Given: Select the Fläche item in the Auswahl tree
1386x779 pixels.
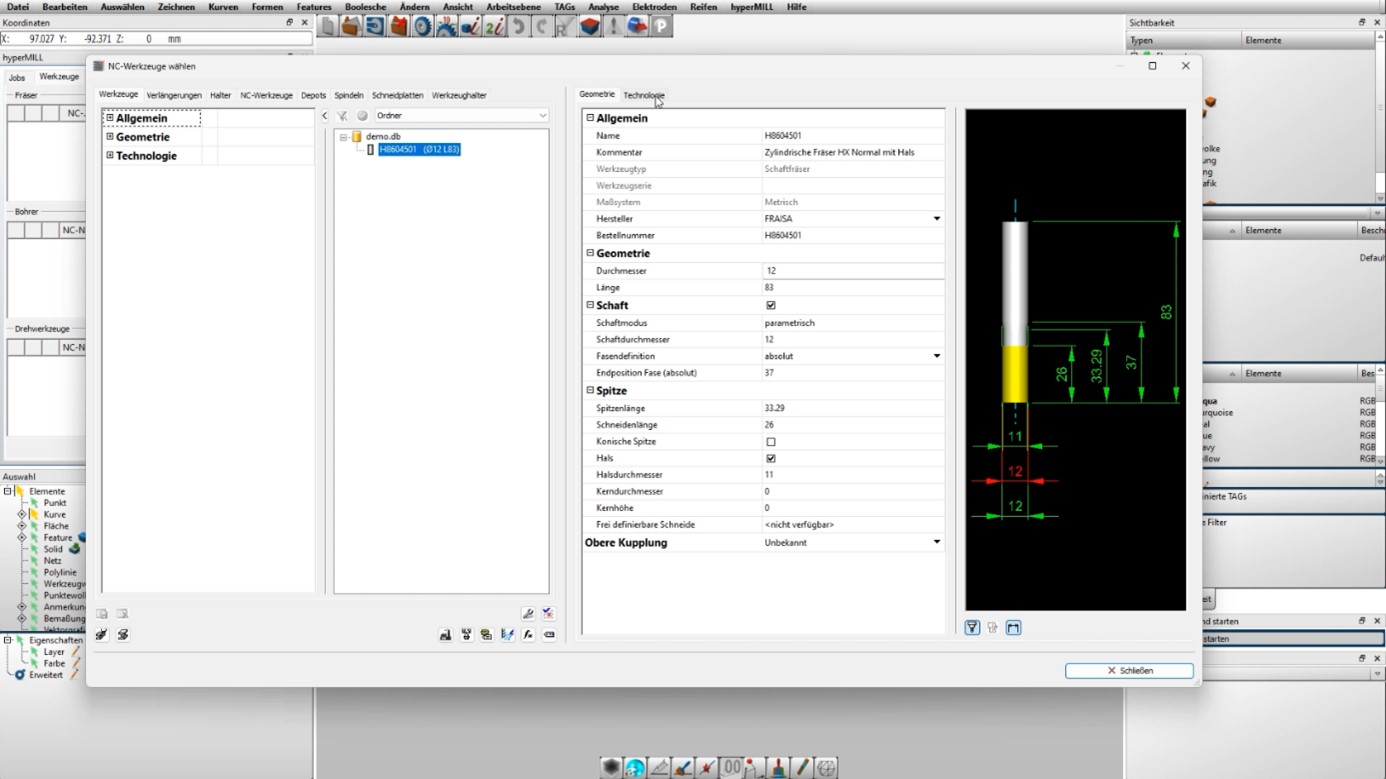Looking at the screenshot, I should 56,526.
